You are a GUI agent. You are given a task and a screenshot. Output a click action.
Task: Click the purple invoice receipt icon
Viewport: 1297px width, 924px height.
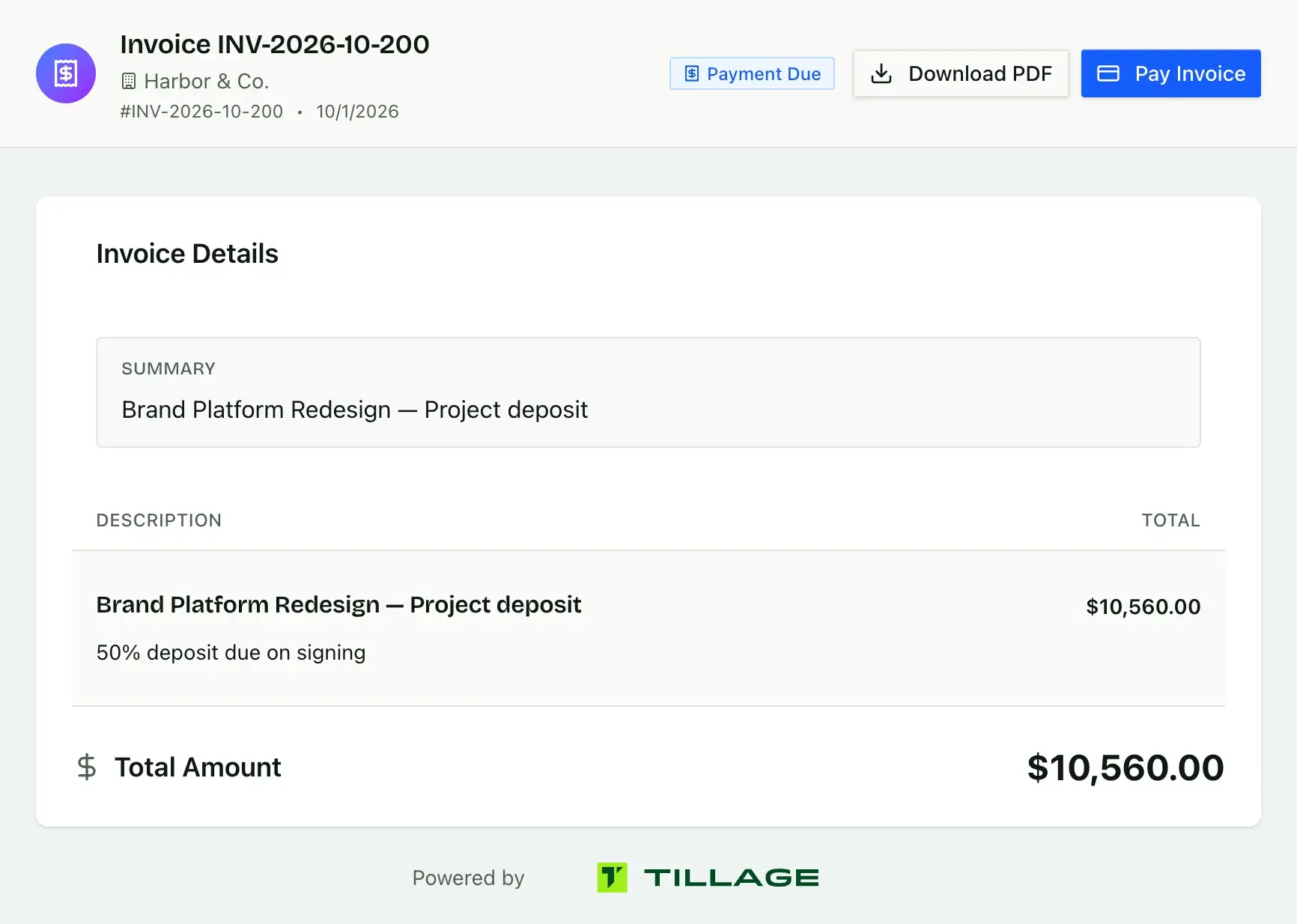point(66,73)
